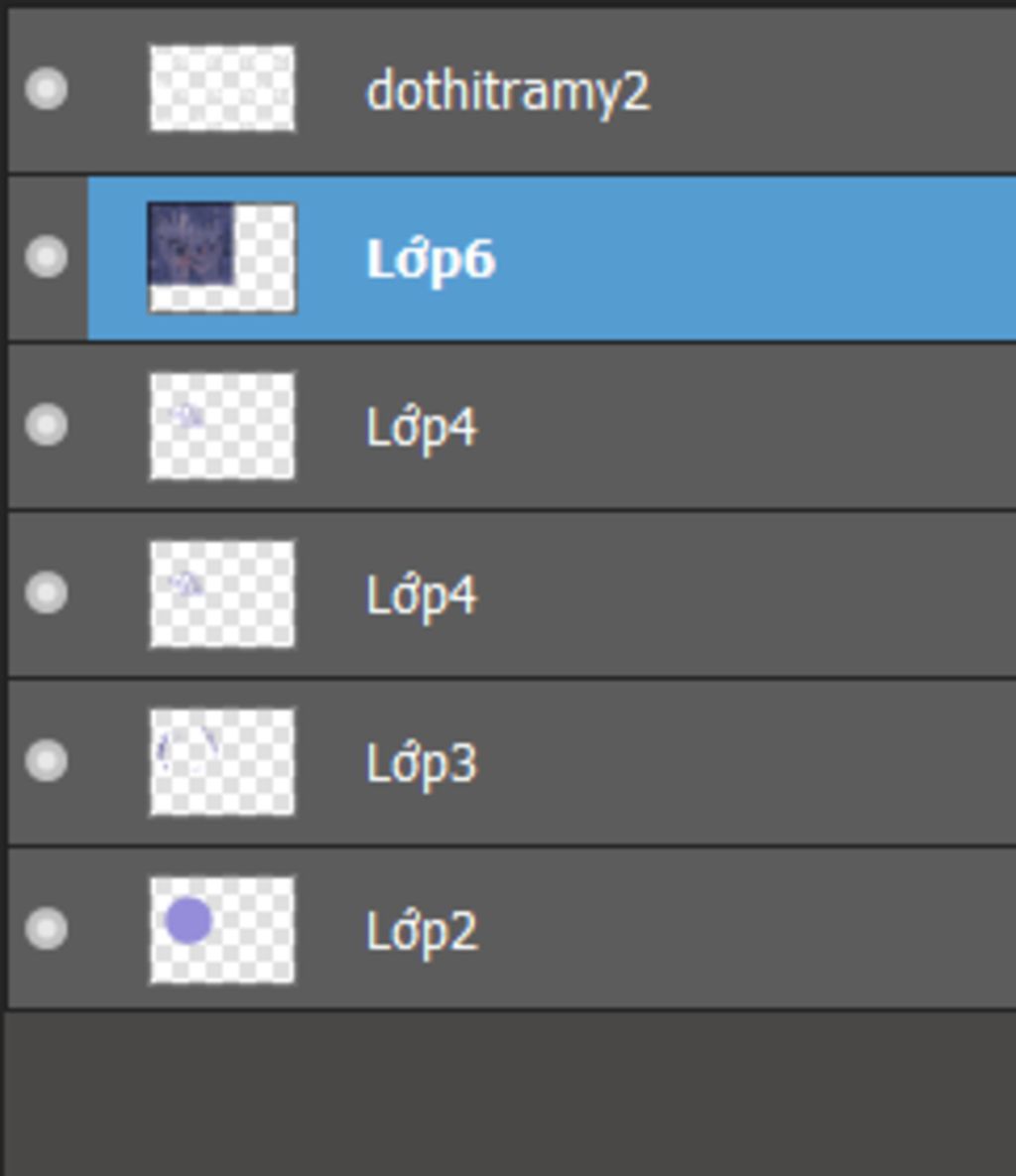Hide the Lớp3 layer using its dot
Screen dimensions: 1016x1176
click(47, 760)
